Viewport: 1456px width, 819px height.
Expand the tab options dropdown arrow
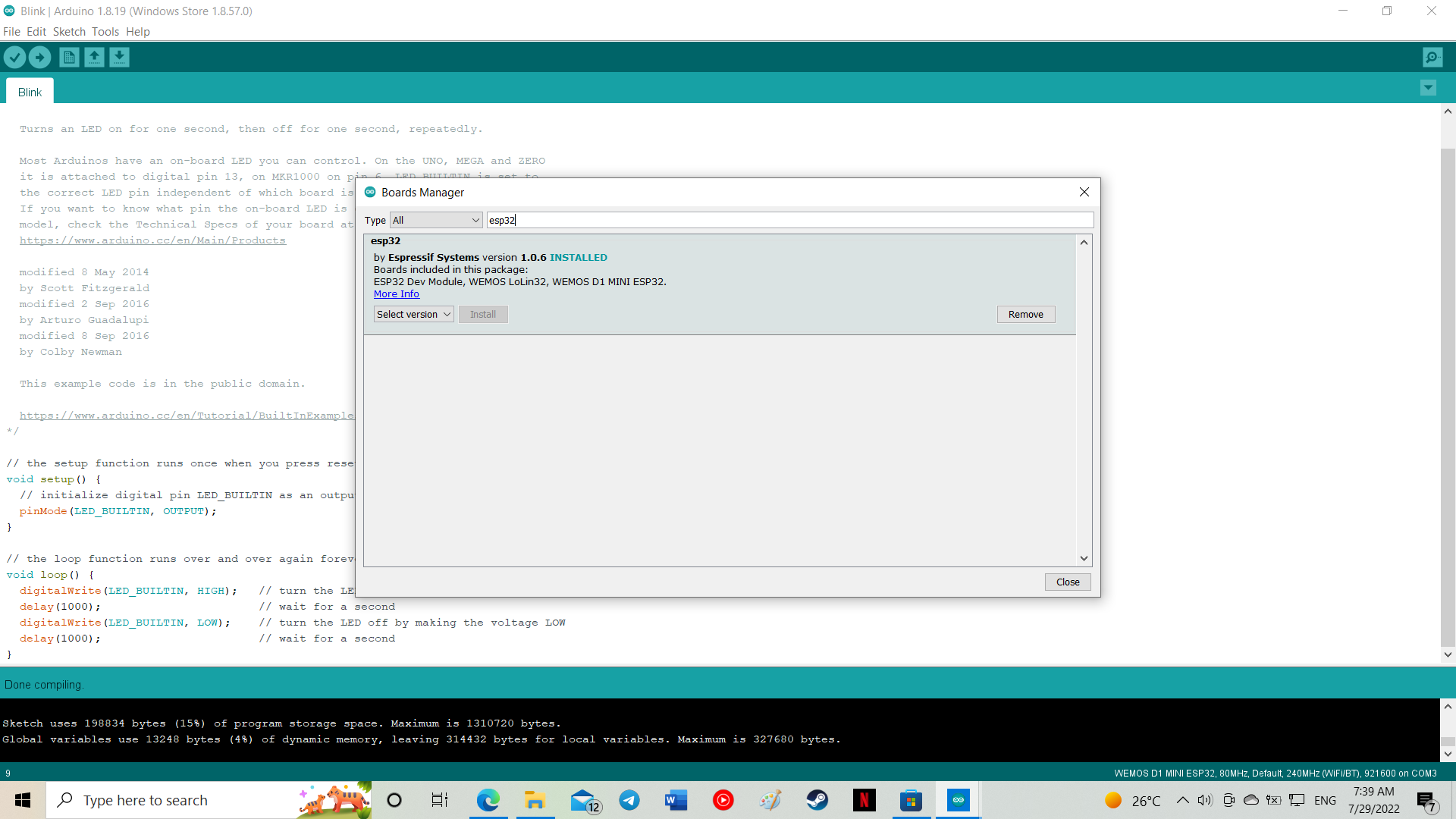click(1428, 88)
